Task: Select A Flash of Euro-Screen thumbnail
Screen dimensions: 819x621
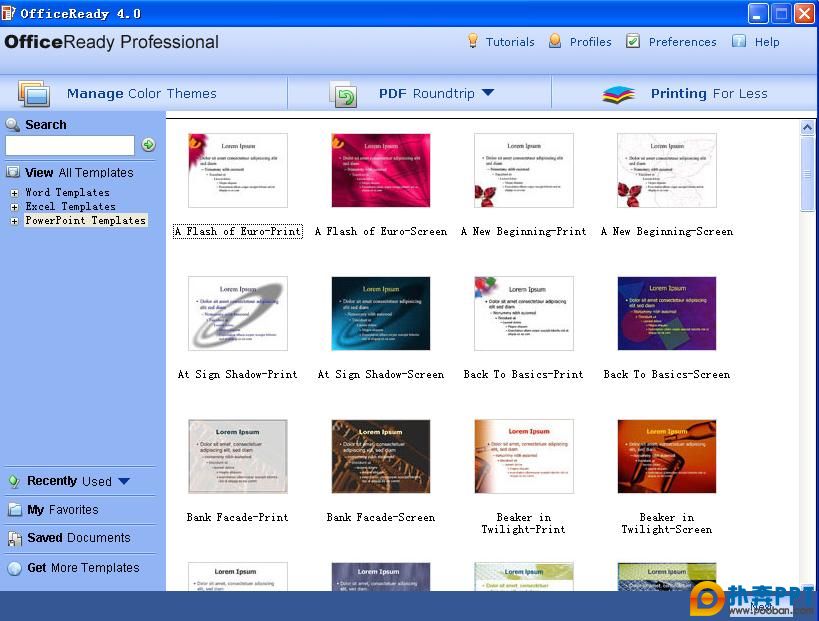Action: click(x=381, y=170)
